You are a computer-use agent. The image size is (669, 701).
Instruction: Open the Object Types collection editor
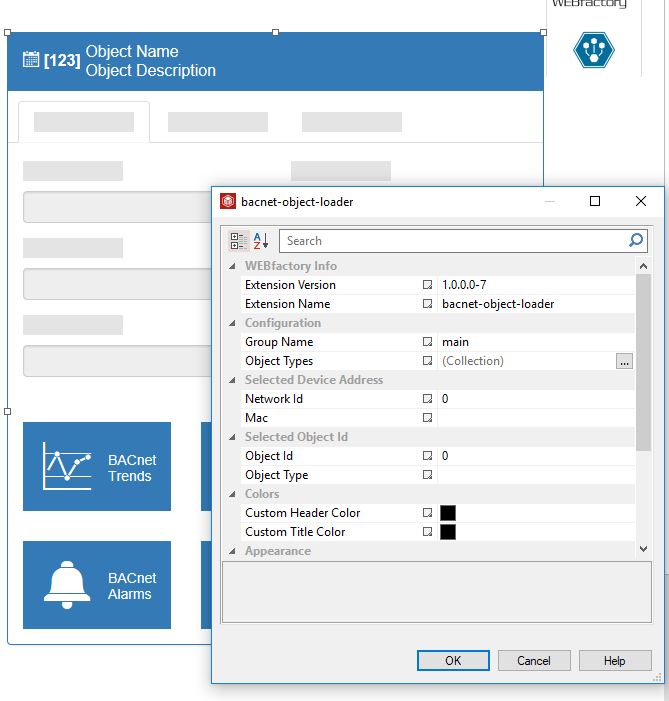click(x=624, y=361)
